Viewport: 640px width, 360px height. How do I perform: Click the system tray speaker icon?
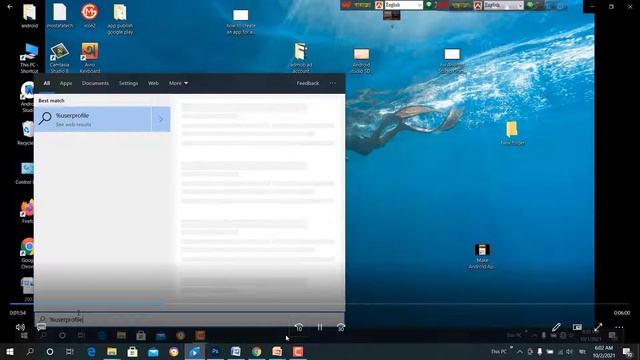[569, 351]
